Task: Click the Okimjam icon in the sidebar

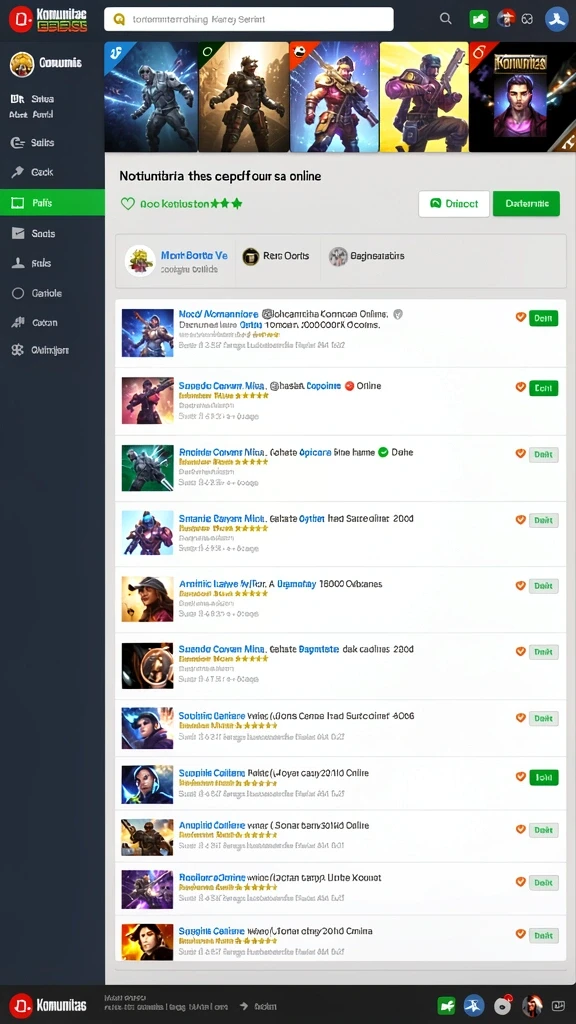Action: point(18,350)
